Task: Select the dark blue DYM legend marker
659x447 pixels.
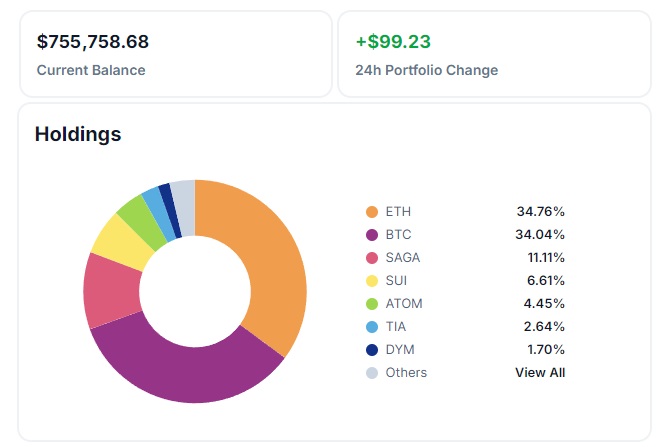Action: 372,350
